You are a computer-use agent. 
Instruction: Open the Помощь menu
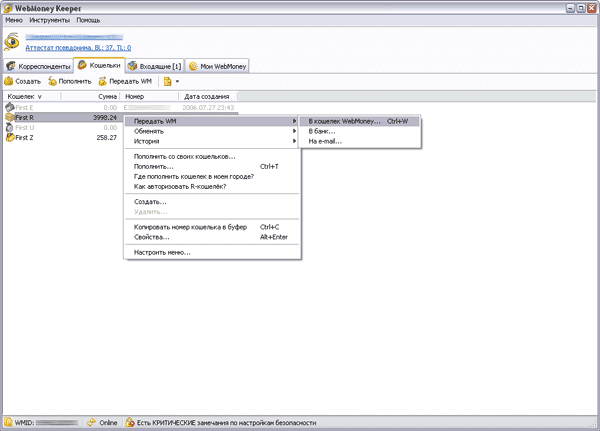88,20
